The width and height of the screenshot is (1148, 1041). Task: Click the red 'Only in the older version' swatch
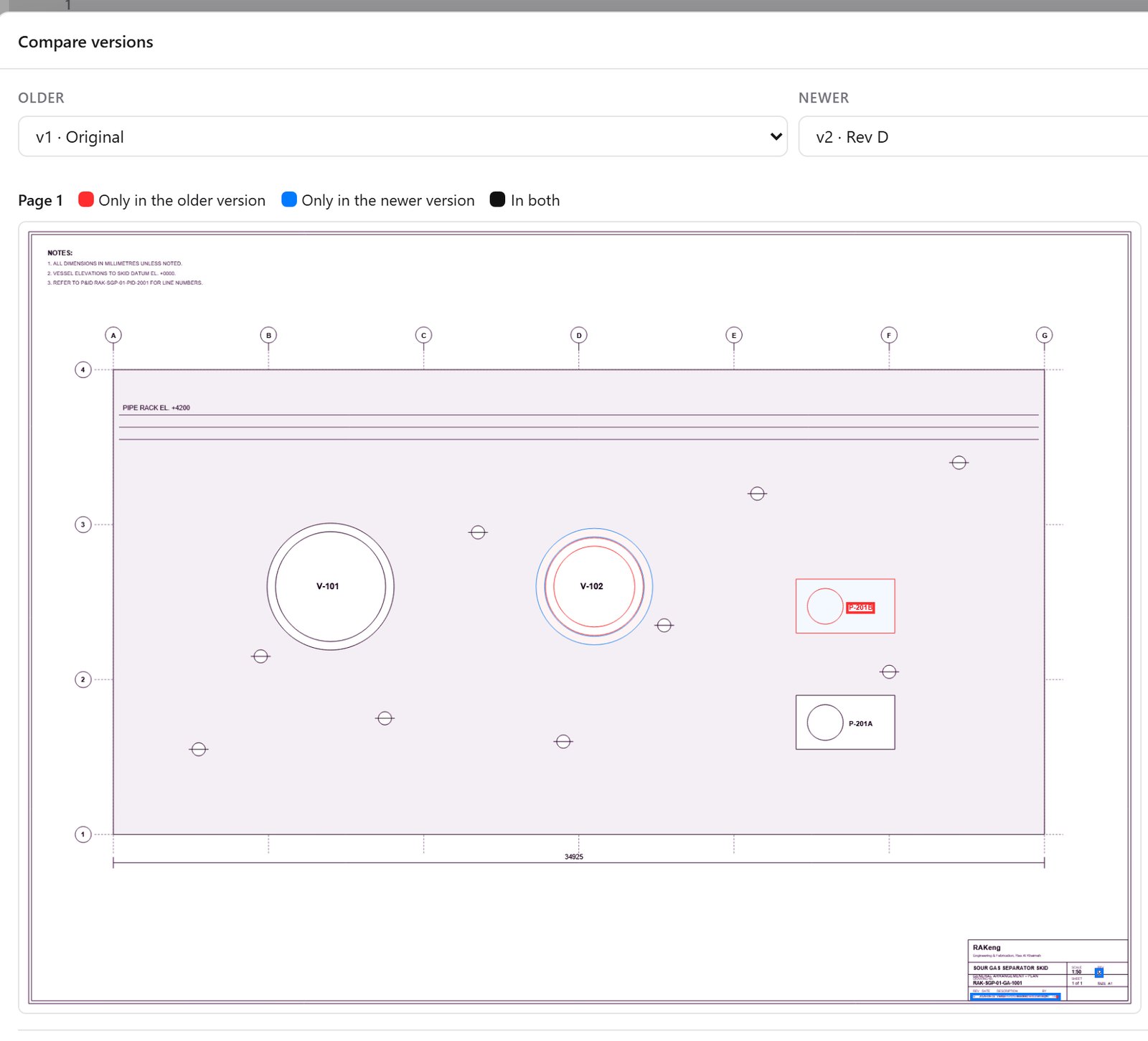[86, 199]
